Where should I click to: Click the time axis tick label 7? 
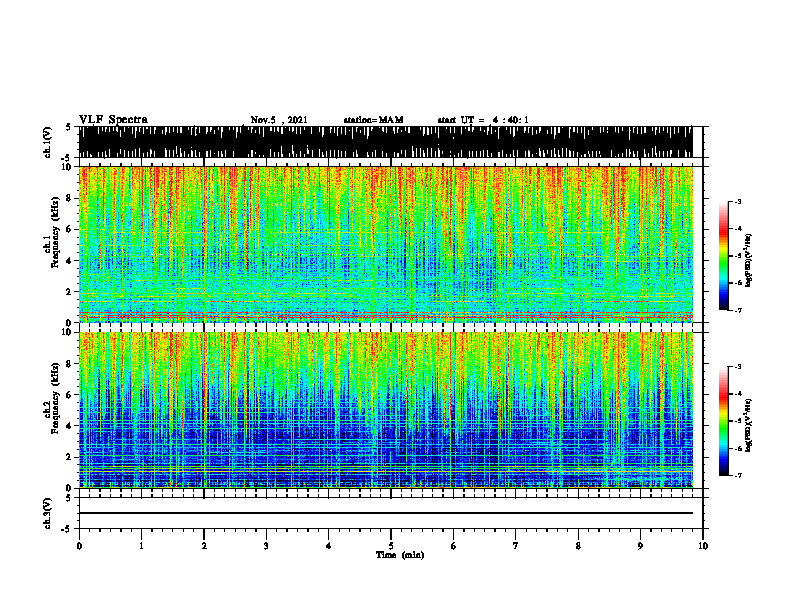point(516,546)
